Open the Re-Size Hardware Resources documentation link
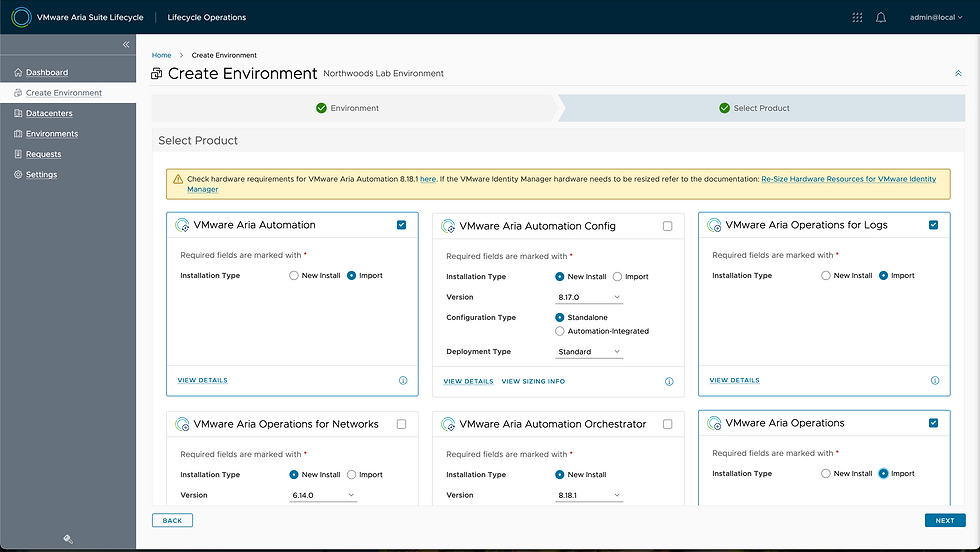980x552 pixels. coord(849,179)
